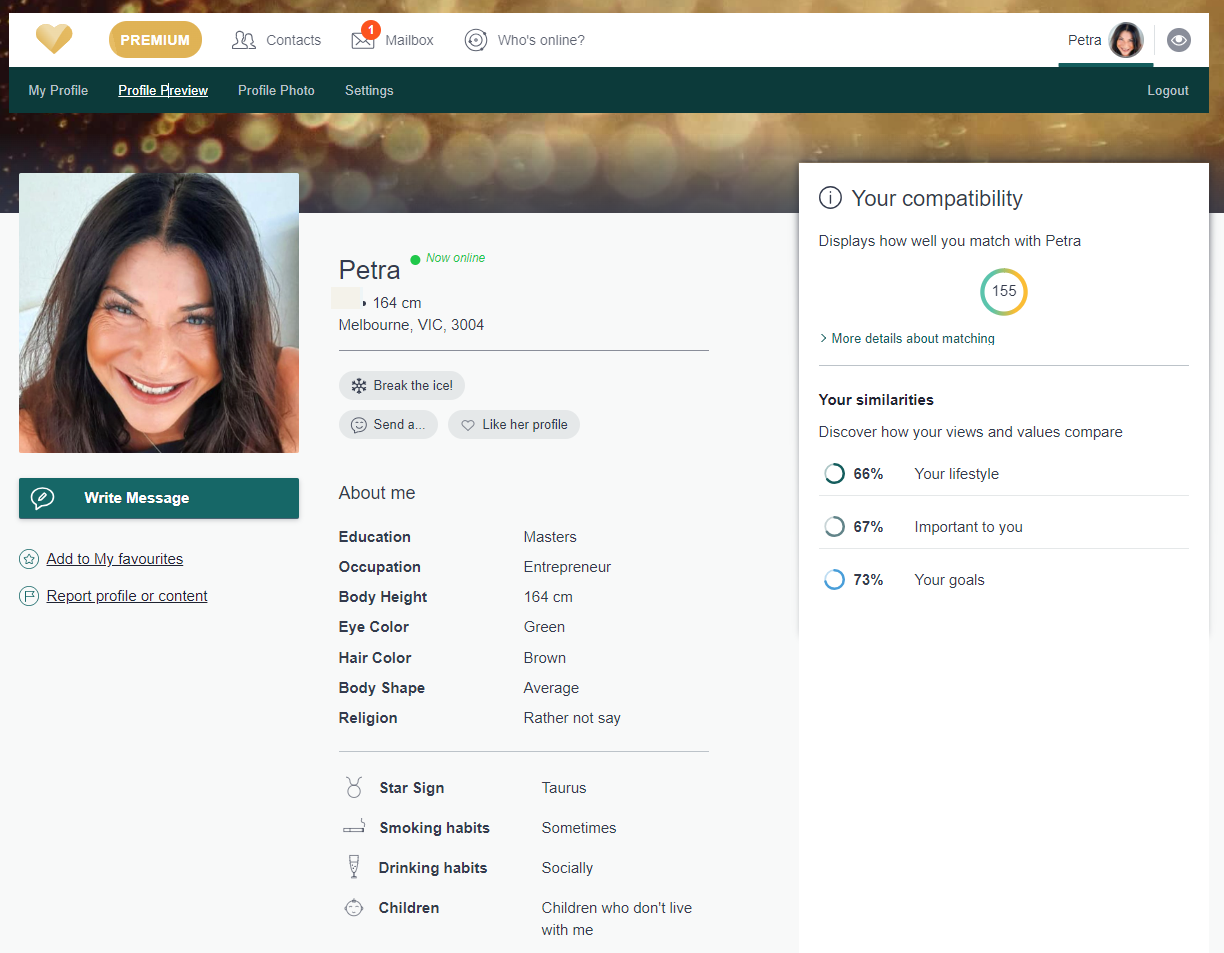Click the snowflake icon on Break the ice

click(358, 385)
